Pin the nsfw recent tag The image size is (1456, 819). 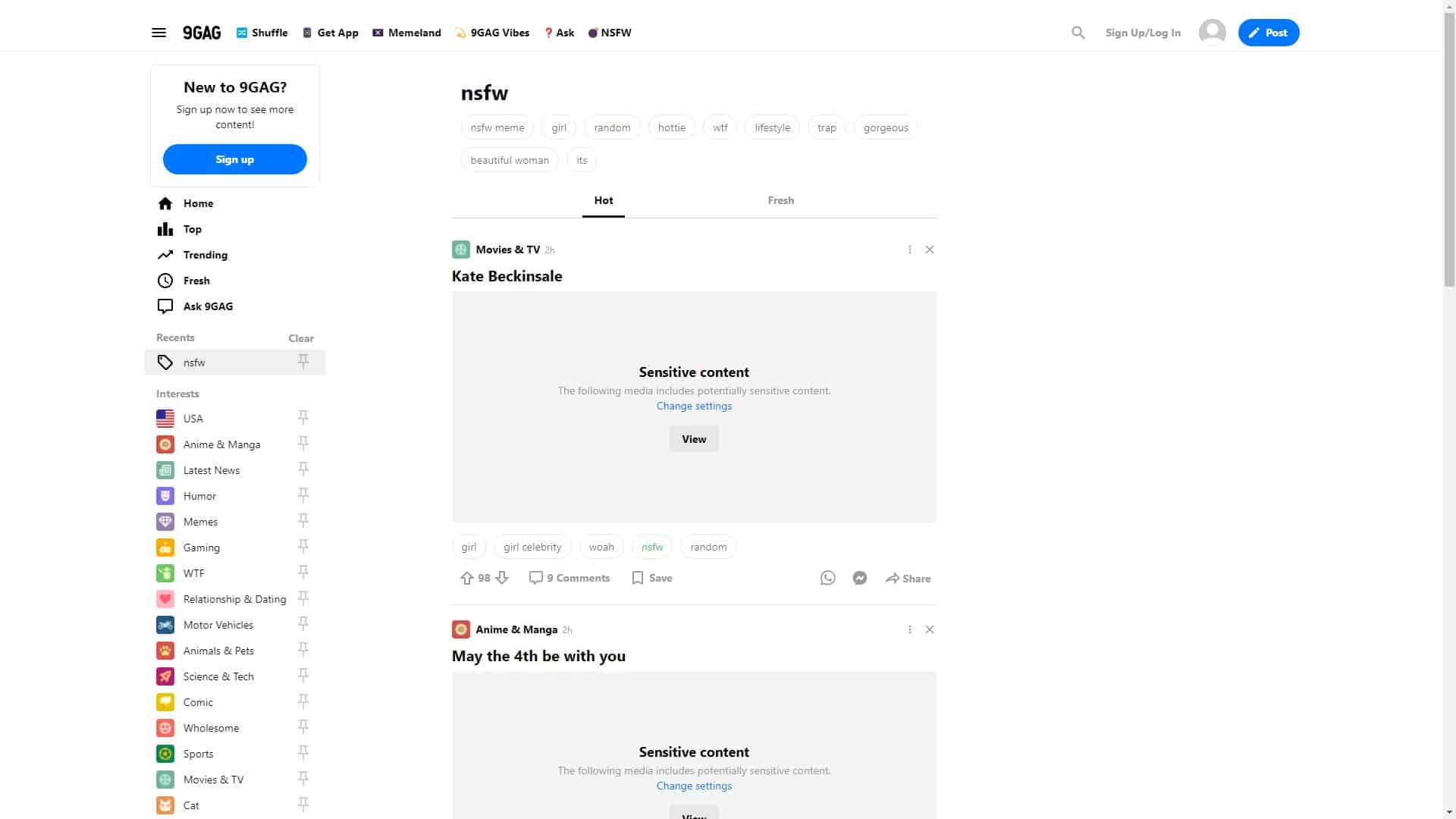(x=303, y=362)
